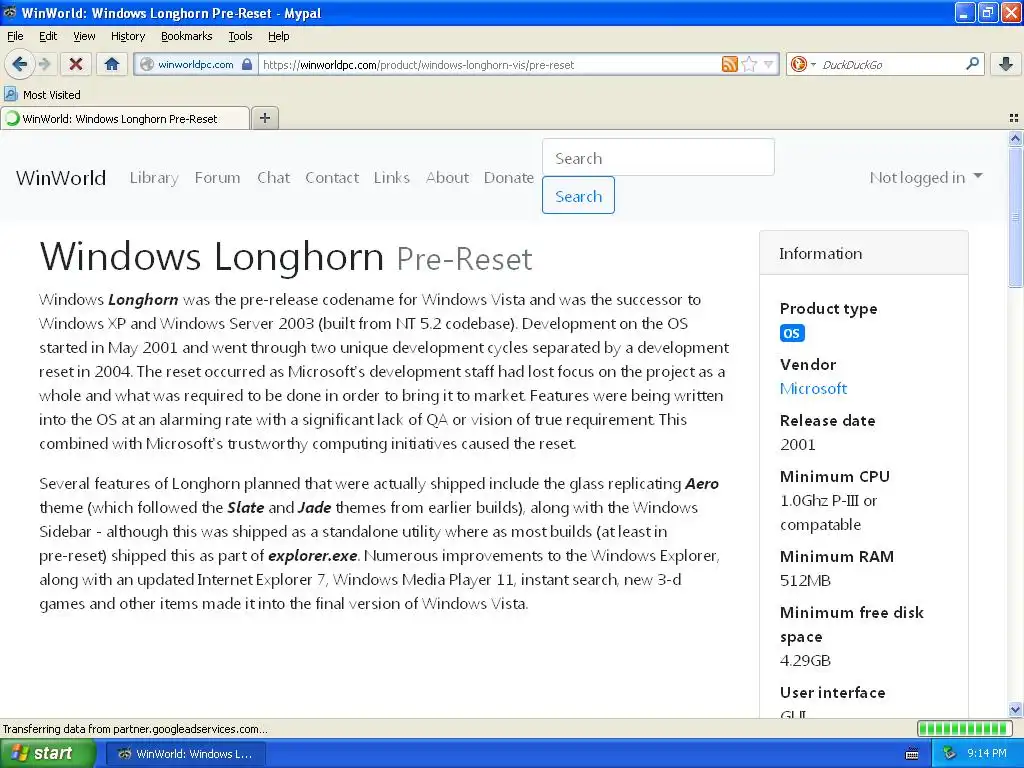
Task: Open the Forum nav link
Action: [x=217, y=178]
